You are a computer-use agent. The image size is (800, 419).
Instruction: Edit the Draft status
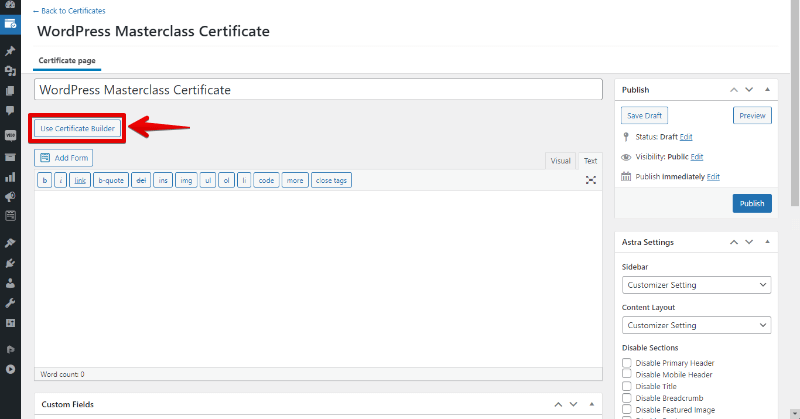[686, 137]
